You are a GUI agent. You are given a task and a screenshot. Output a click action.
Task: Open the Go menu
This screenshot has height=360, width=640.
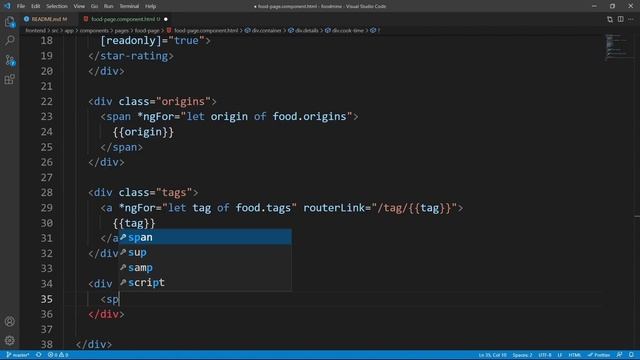click(94, 6)
